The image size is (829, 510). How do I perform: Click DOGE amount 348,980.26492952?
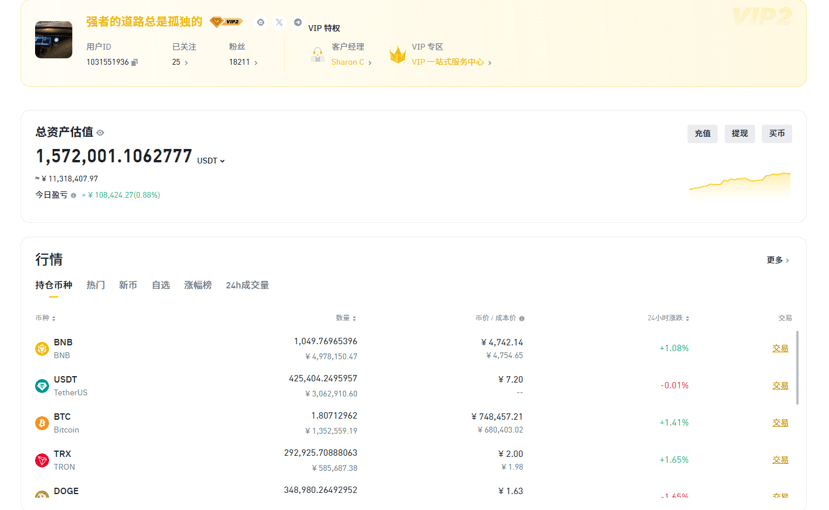(x=320, y=490)
